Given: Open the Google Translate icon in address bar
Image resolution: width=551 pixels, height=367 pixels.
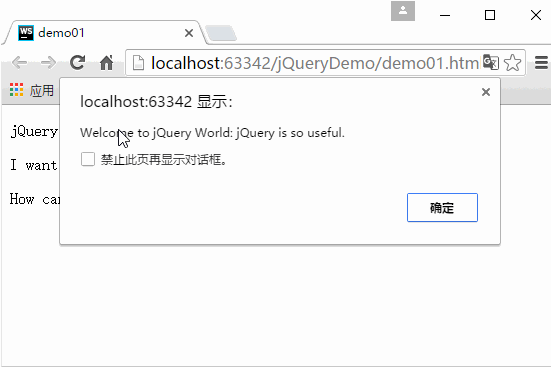Looking at the screenshot, I should (491, 63).
